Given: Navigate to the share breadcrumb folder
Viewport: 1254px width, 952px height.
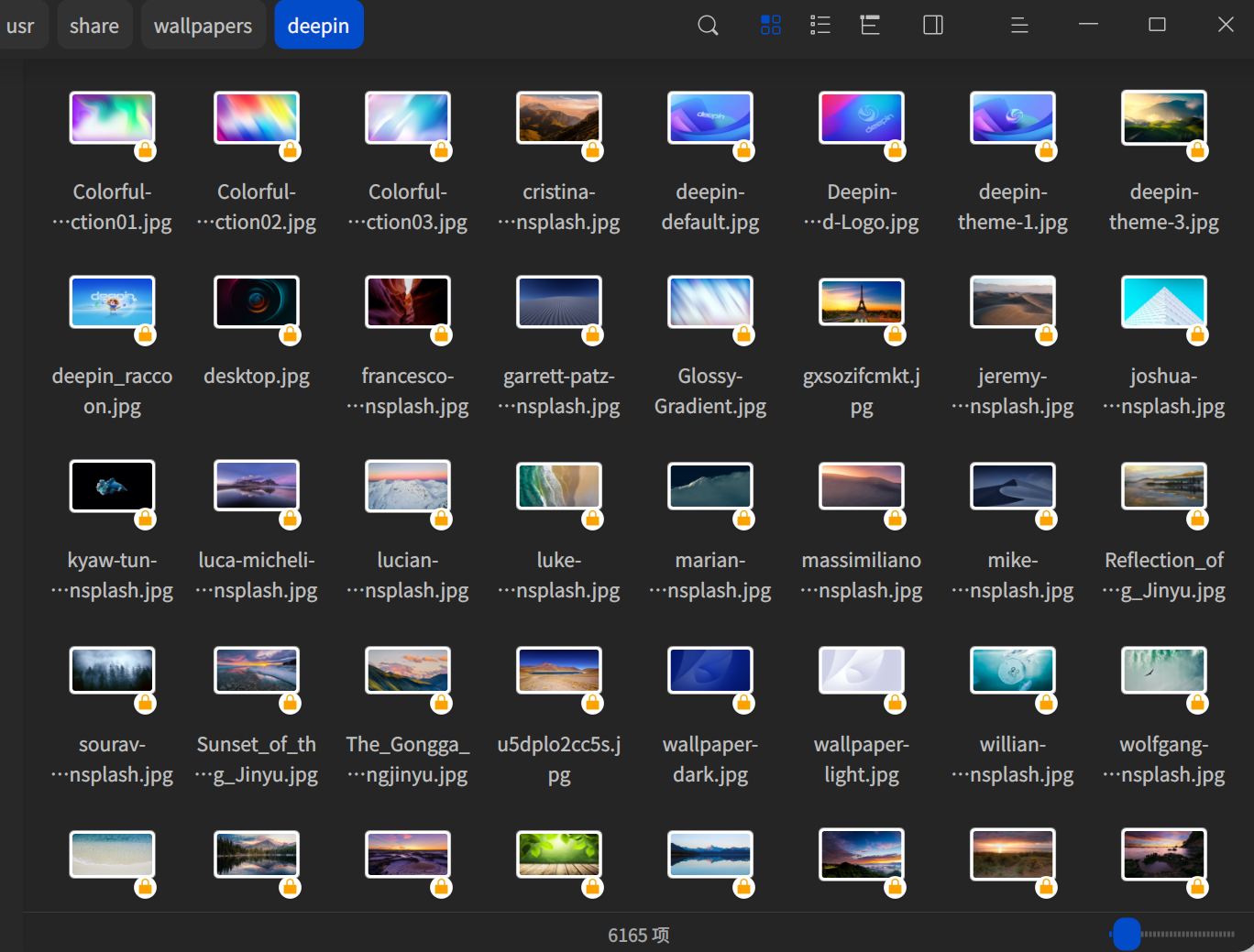Looking at the screenshot, I should pos(94,26).
